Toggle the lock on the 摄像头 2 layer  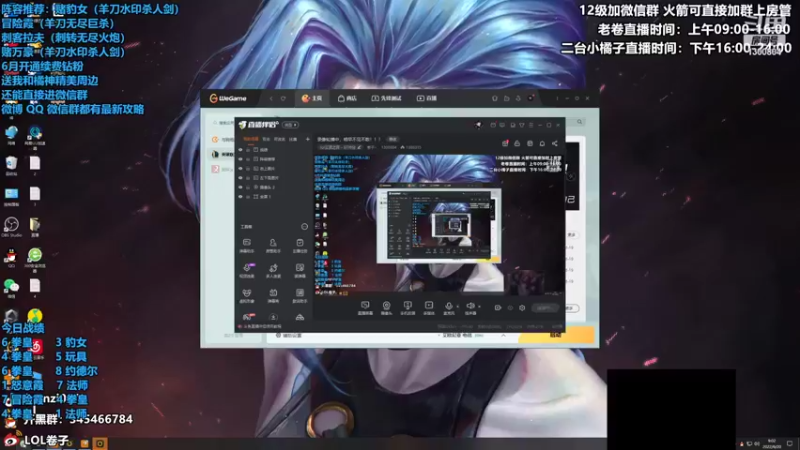click(248, 187)
